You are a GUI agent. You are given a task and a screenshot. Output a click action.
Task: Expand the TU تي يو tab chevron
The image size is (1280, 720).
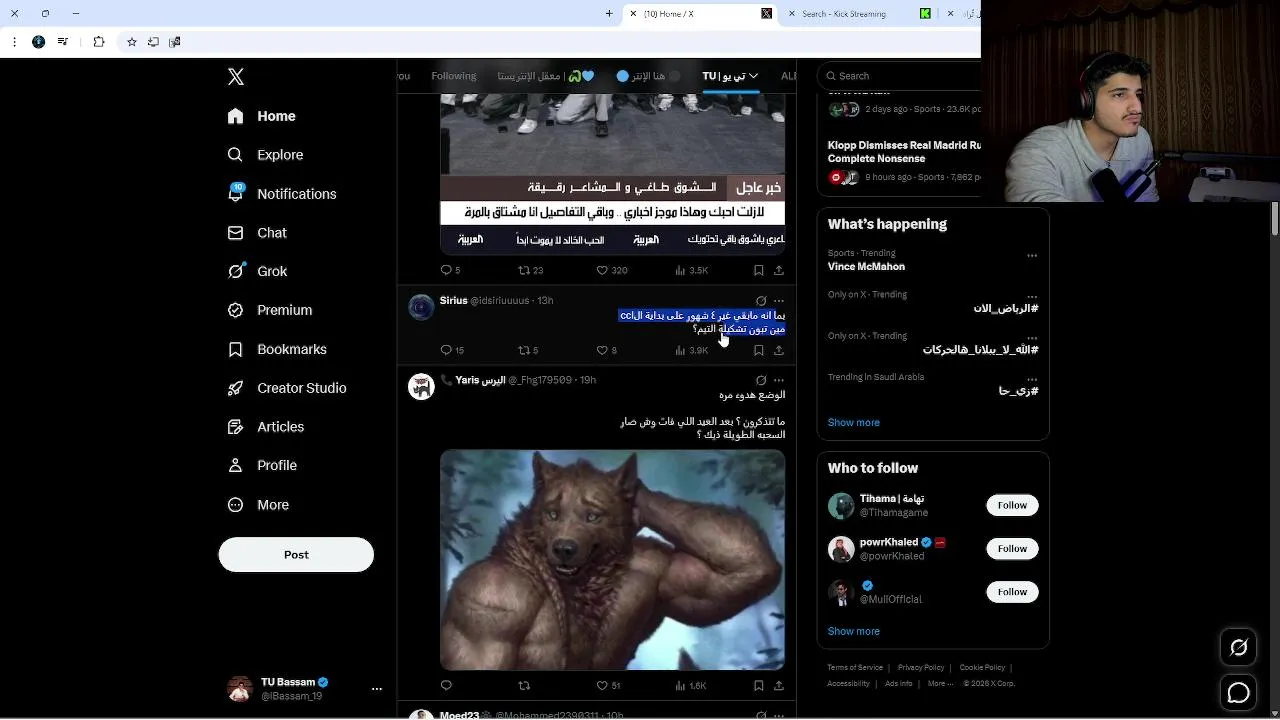coord(753,76)
